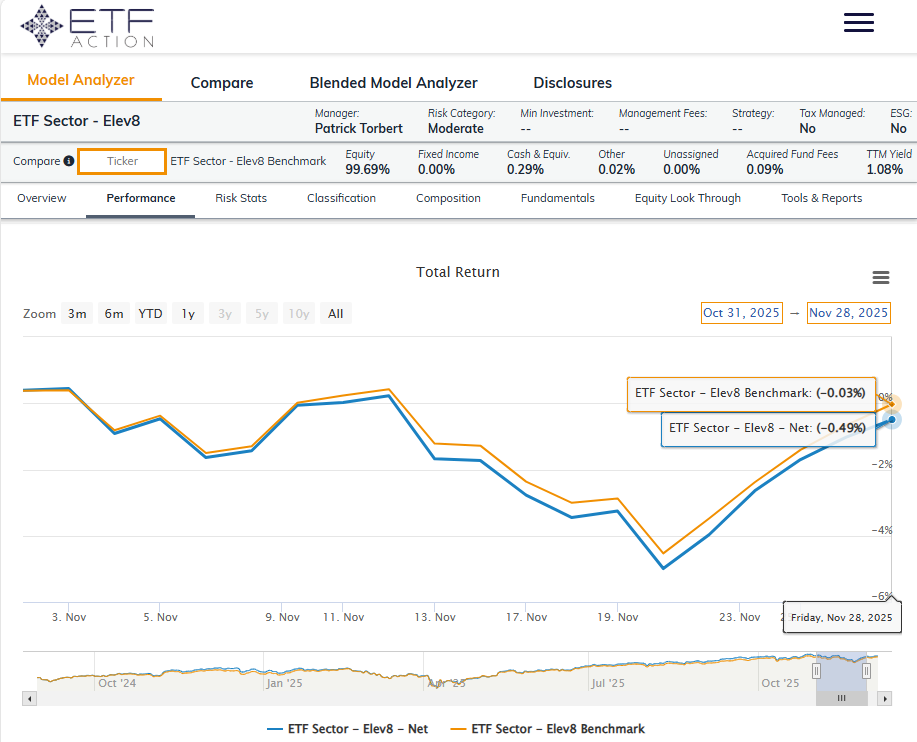Switch to the Risk Stats tab
The height and width of the screenshot is (742, 917).
pyautogui.click(x=241, y=198)
